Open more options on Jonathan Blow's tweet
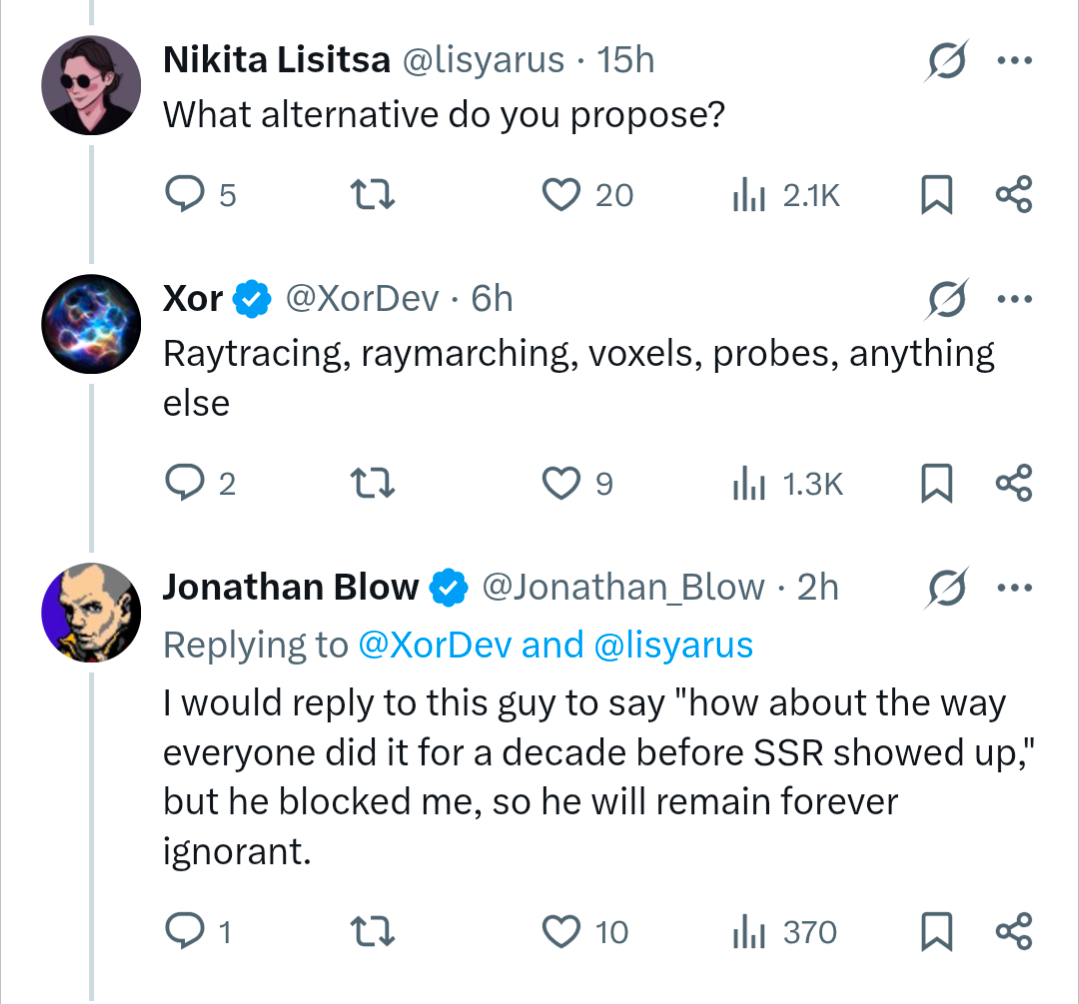 pos(1013,587)
